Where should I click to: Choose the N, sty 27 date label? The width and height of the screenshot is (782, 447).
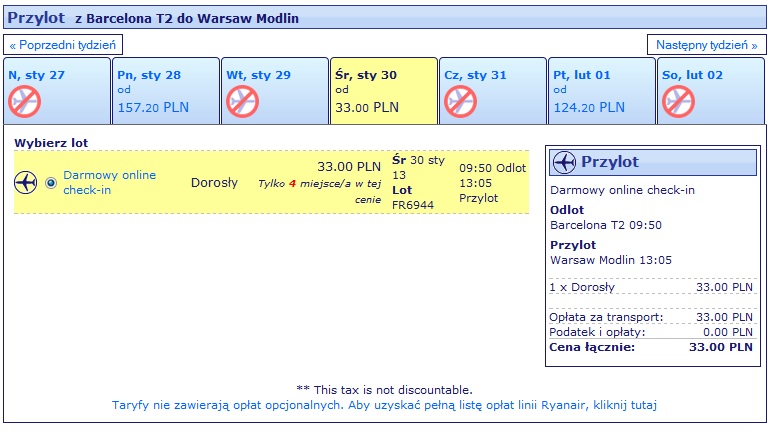(x=36, y=75)
